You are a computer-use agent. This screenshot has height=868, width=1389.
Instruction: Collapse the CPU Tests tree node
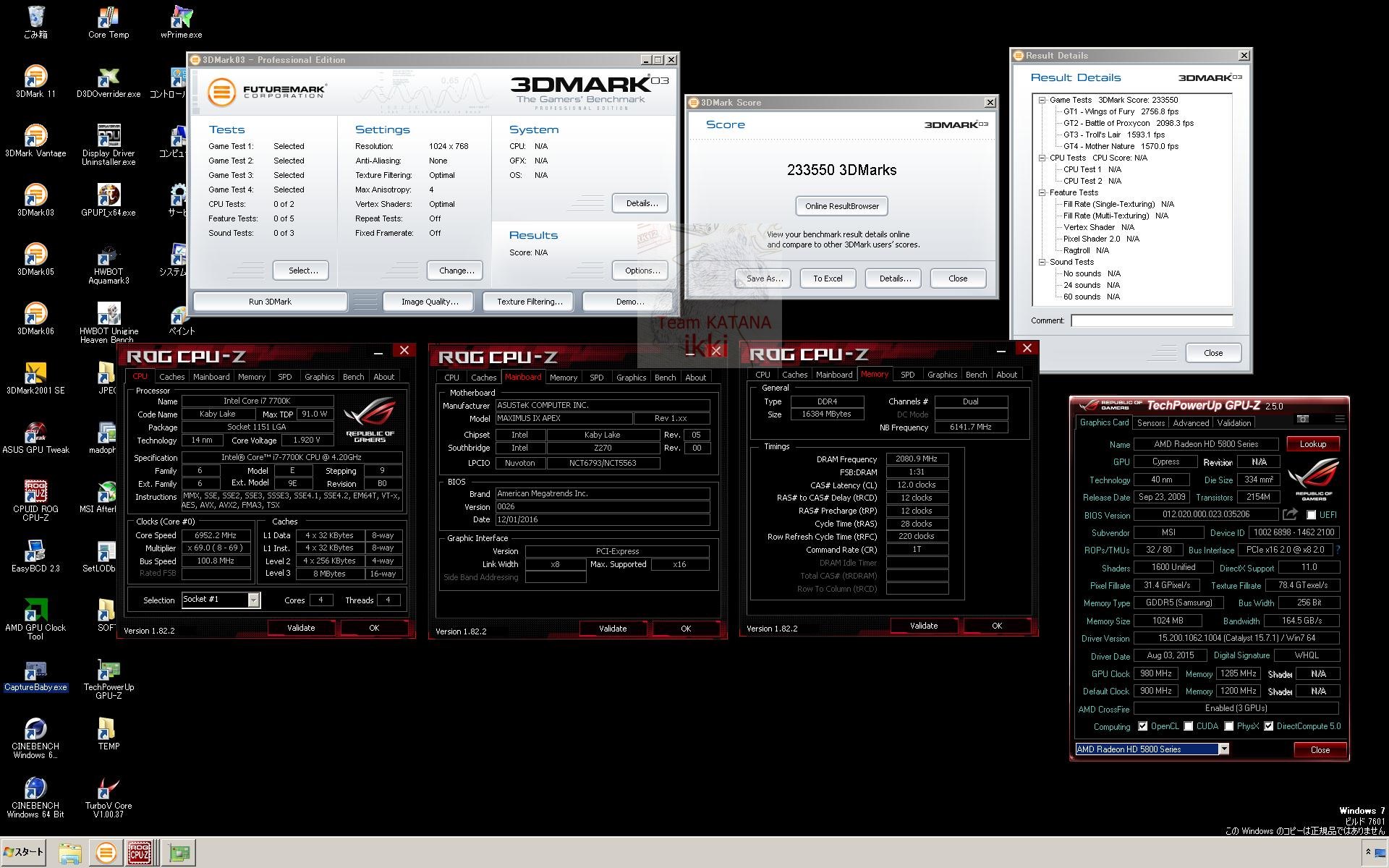1042,158
